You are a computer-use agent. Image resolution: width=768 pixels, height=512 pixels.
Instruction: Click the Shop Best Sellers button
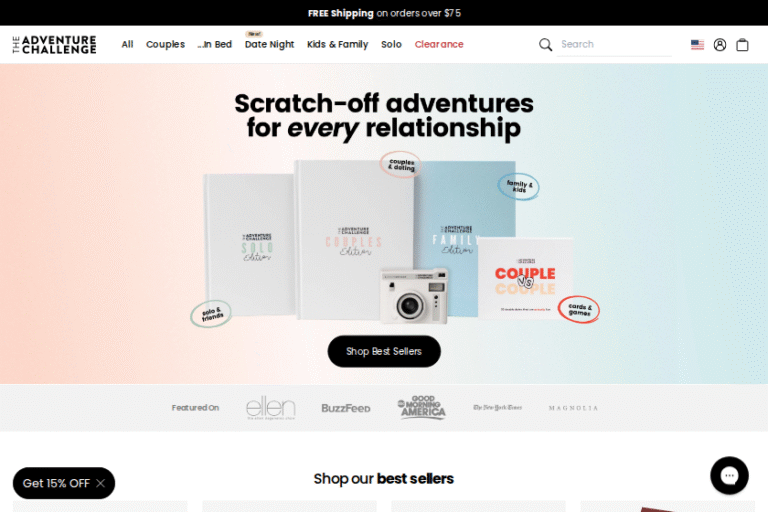(384, 351)
